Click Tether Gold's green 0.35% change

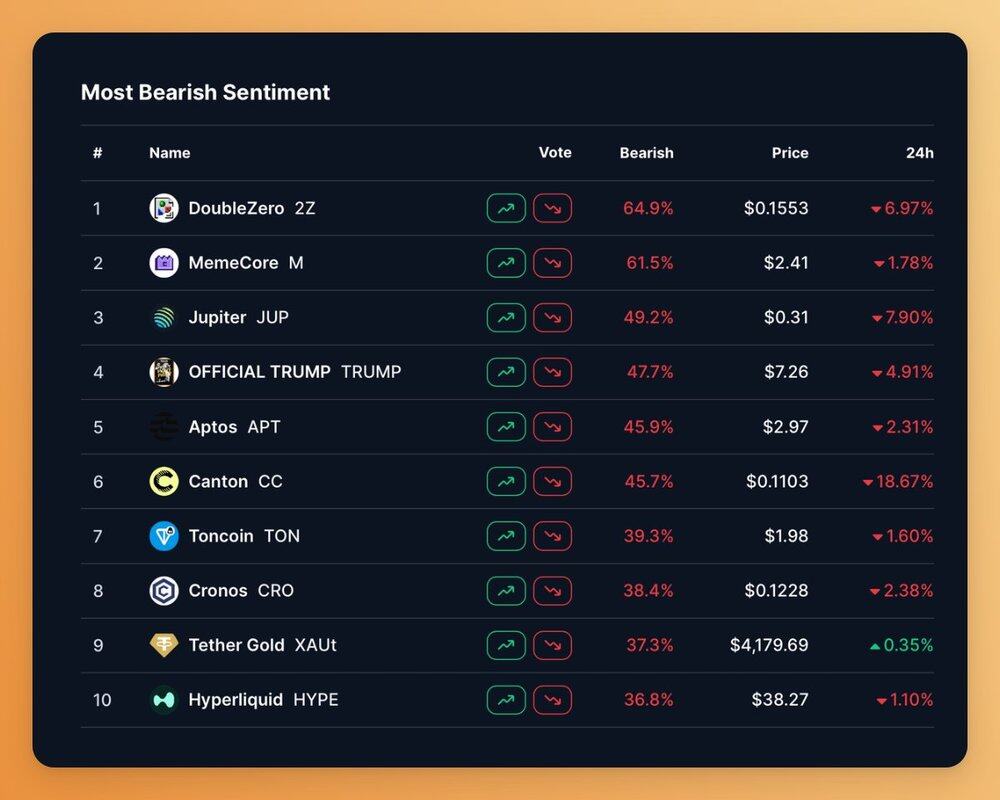point(902,645)
